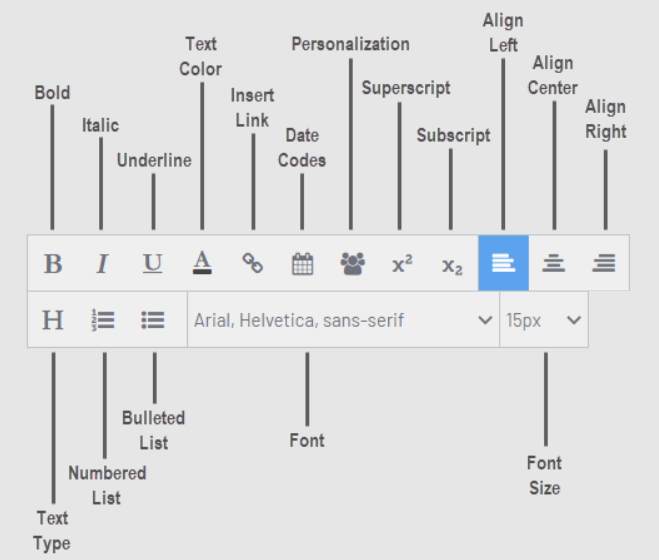
Task: Align text to the right
Action: pyautogui.click(x=604, y=264)
